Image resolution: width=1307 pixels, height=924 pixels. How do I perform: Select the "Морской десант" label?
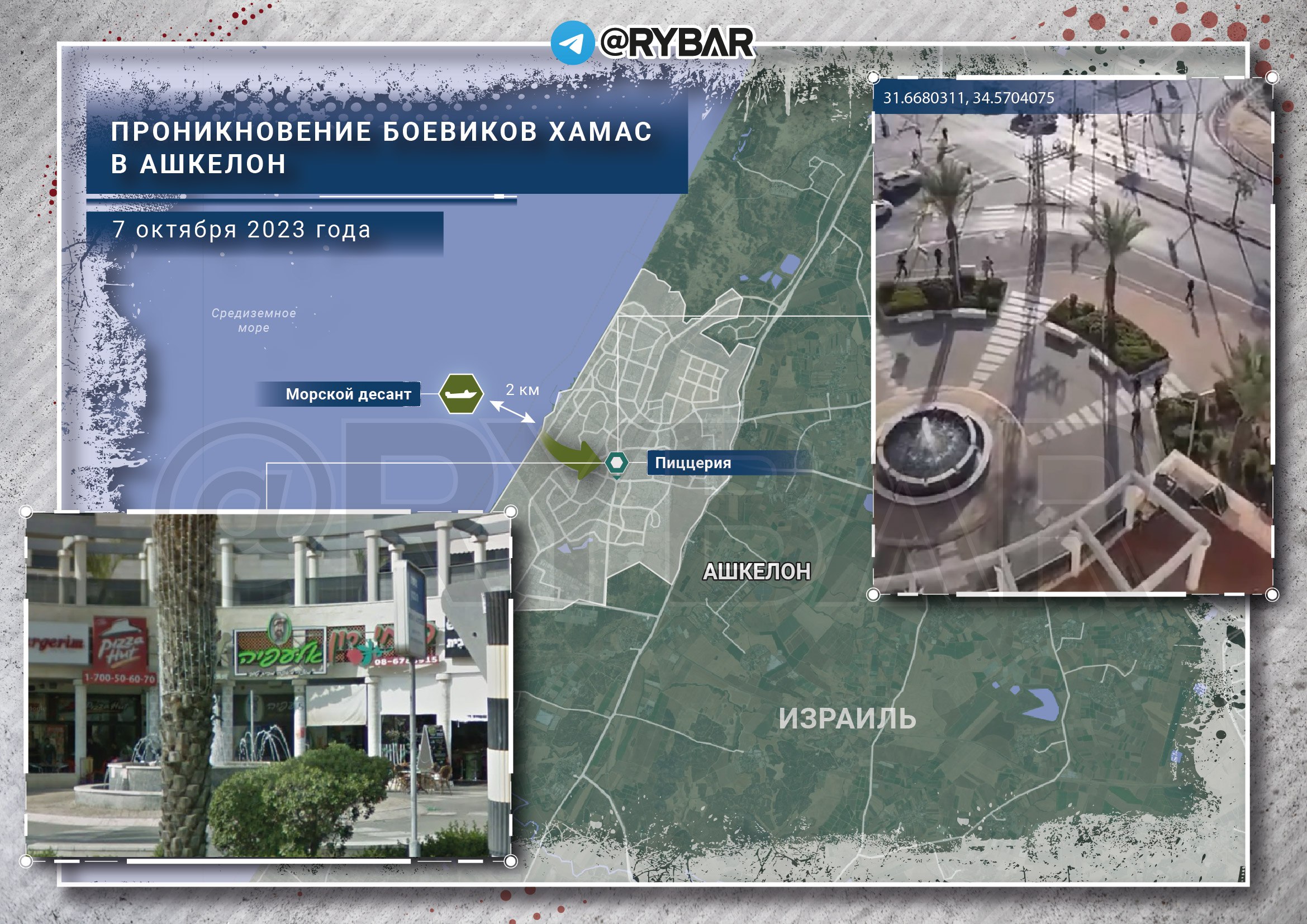pyautogui.click(x=348, y=394)
